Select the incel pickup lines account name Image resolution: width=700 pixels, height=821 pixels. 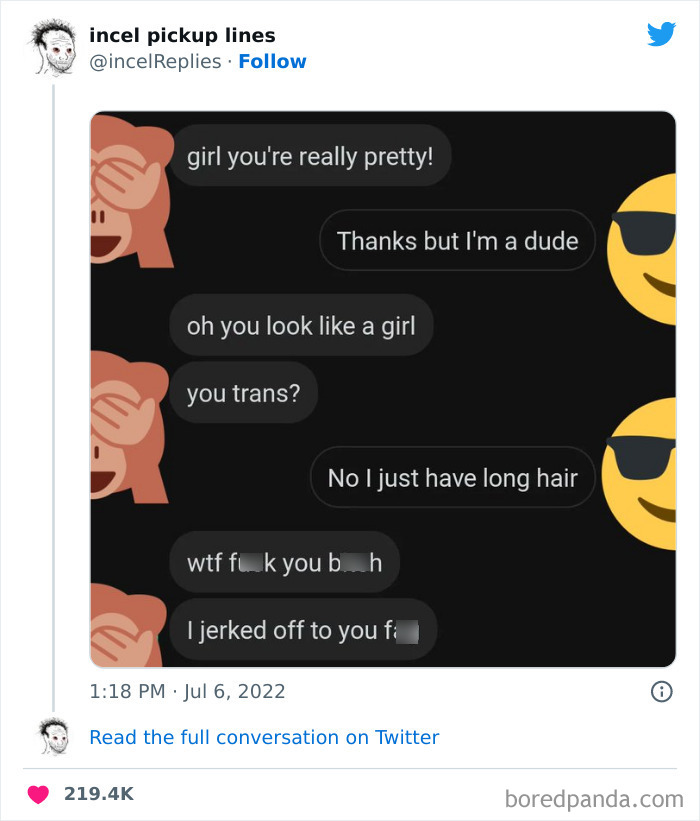183,34
